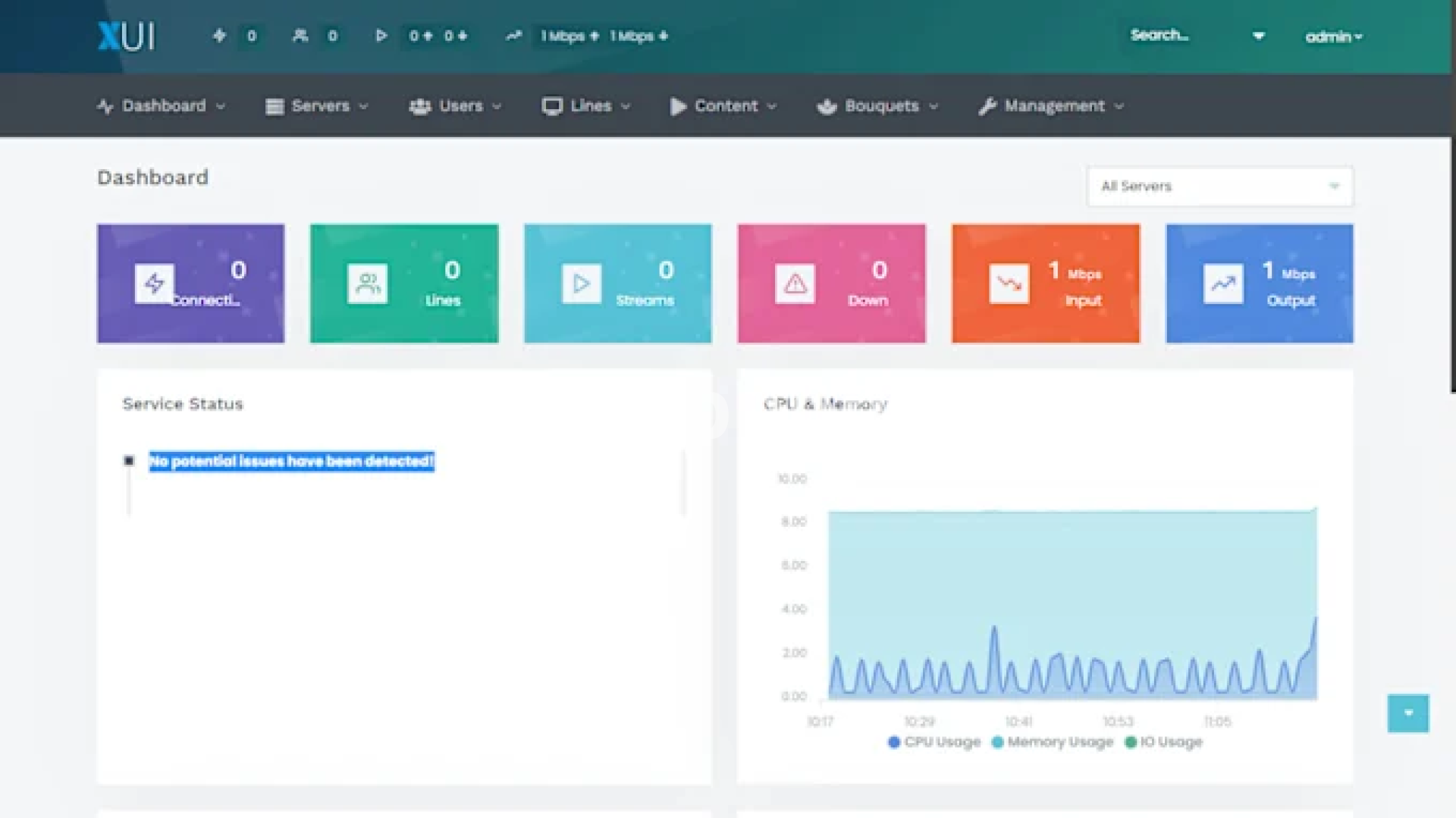Click the play streams icon in header
This screenshot has height=818, width=1456.
pyautogui.click(x=381, y=36)
